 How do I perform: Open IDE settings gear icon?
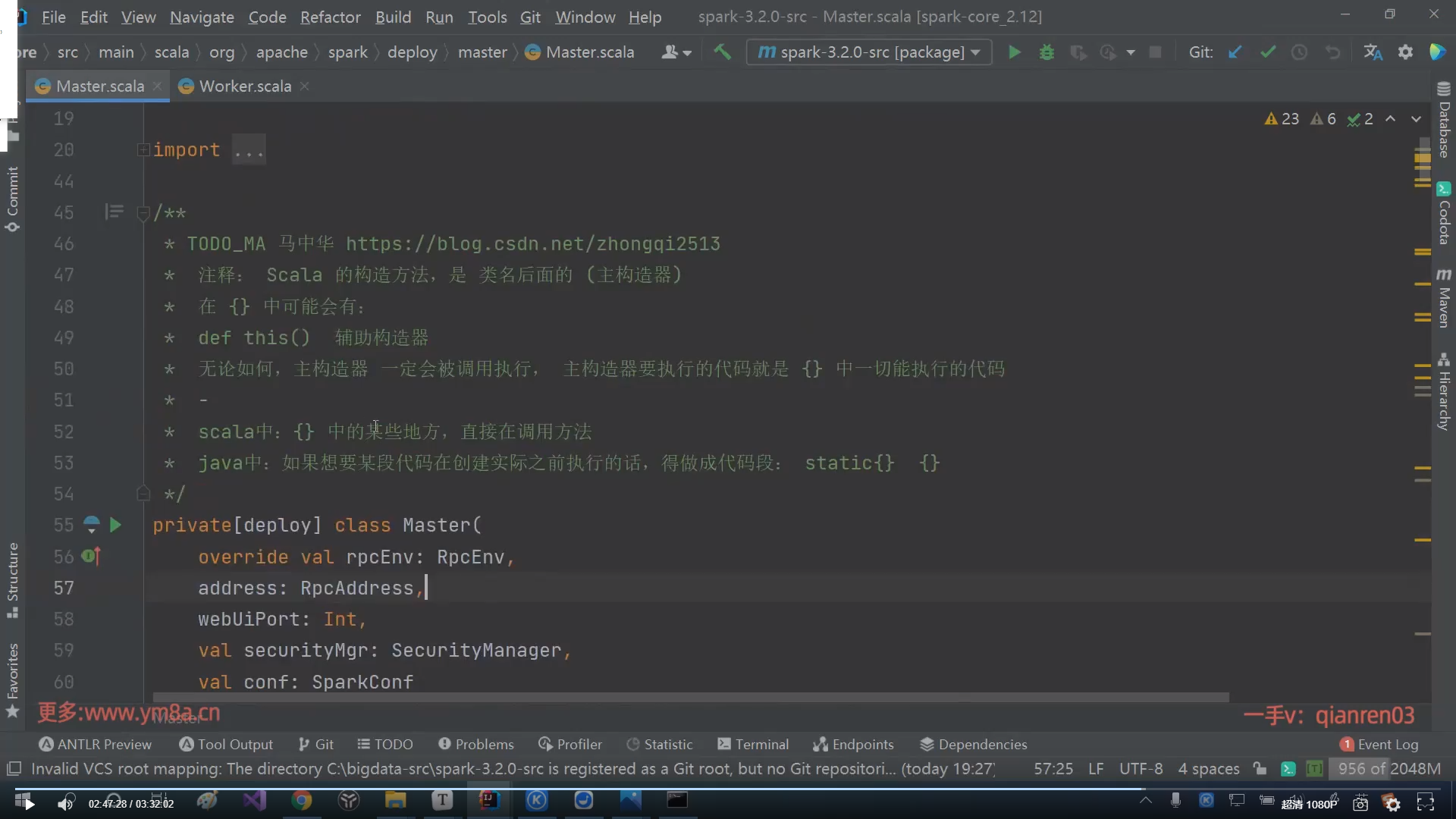pos(1405,52)
